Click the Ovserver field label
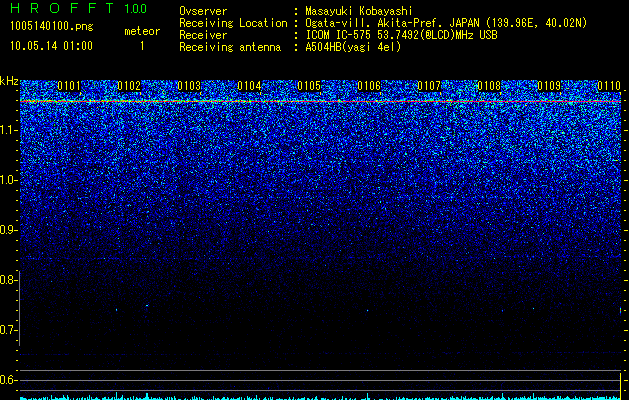The width and height of the screenshot is (629, 400). point(203,11)
